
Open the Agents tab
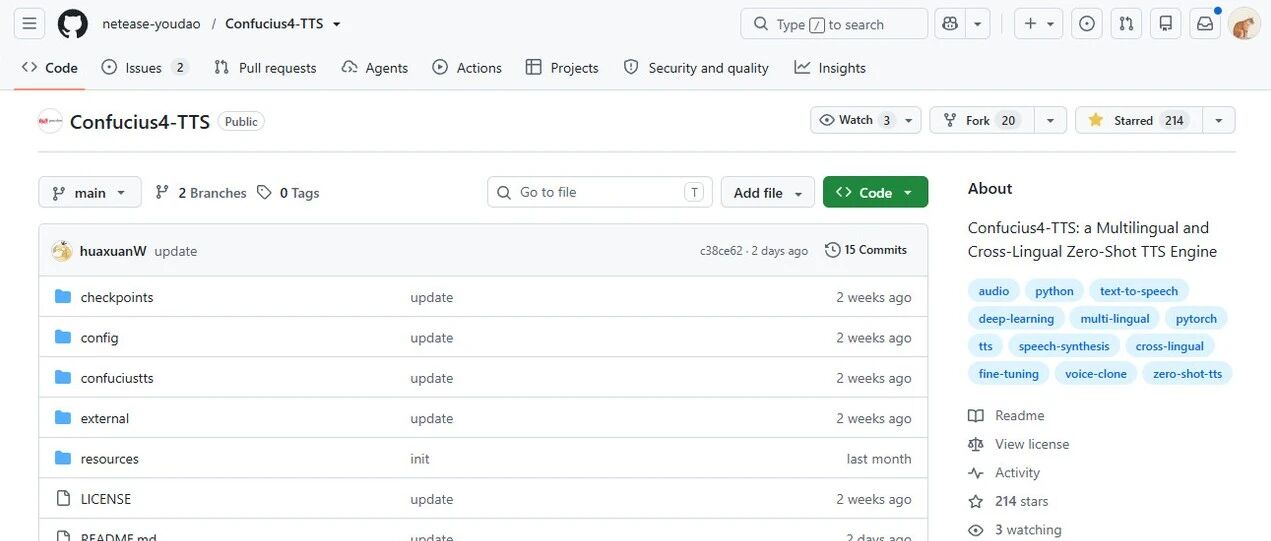(x=375, y=68)
